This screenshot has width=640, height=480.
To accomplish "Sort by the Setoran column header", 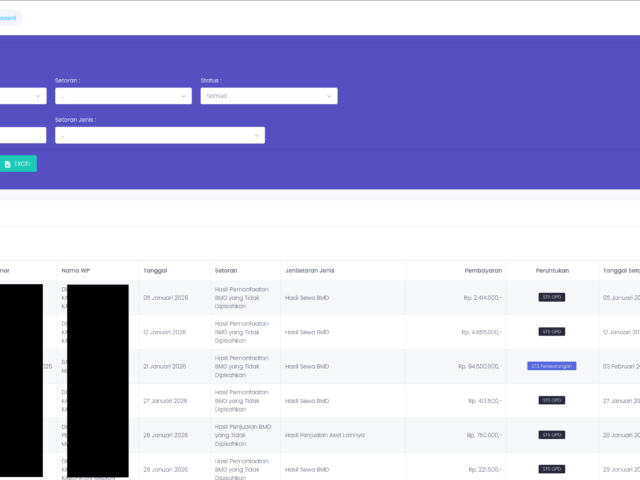I will [226, 271].
